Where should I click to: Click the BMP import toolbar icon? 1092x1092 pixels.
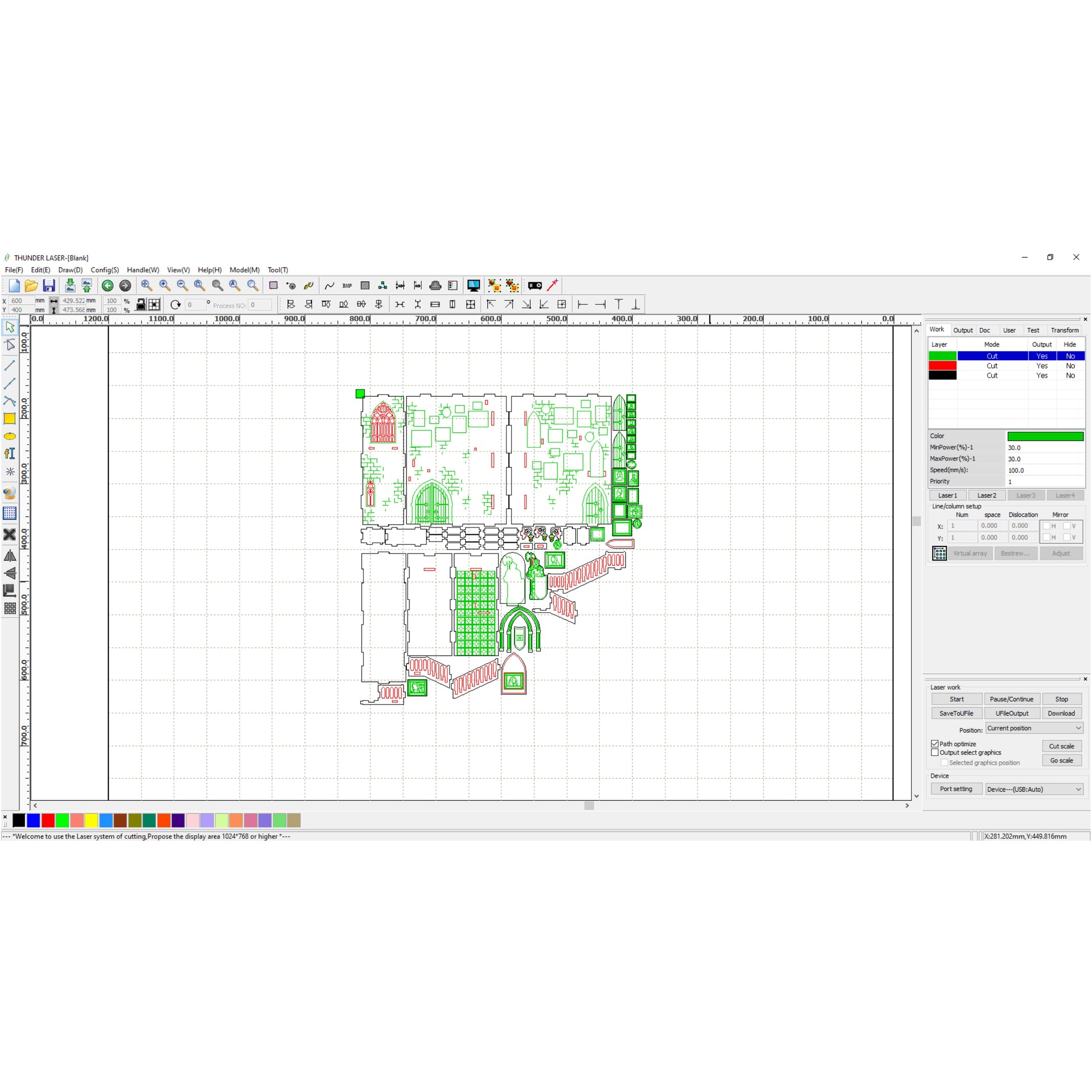pyautogui.click(x=347, y=286)
